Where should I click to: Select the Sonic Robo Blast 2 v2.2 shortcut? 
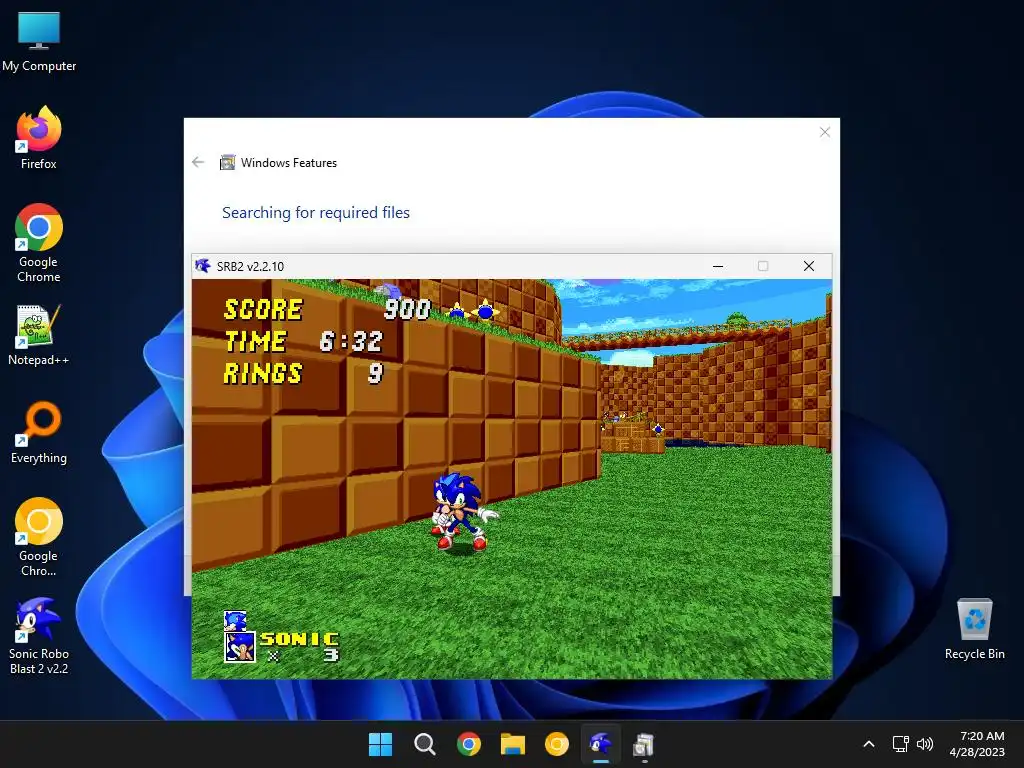pos(39,636)
